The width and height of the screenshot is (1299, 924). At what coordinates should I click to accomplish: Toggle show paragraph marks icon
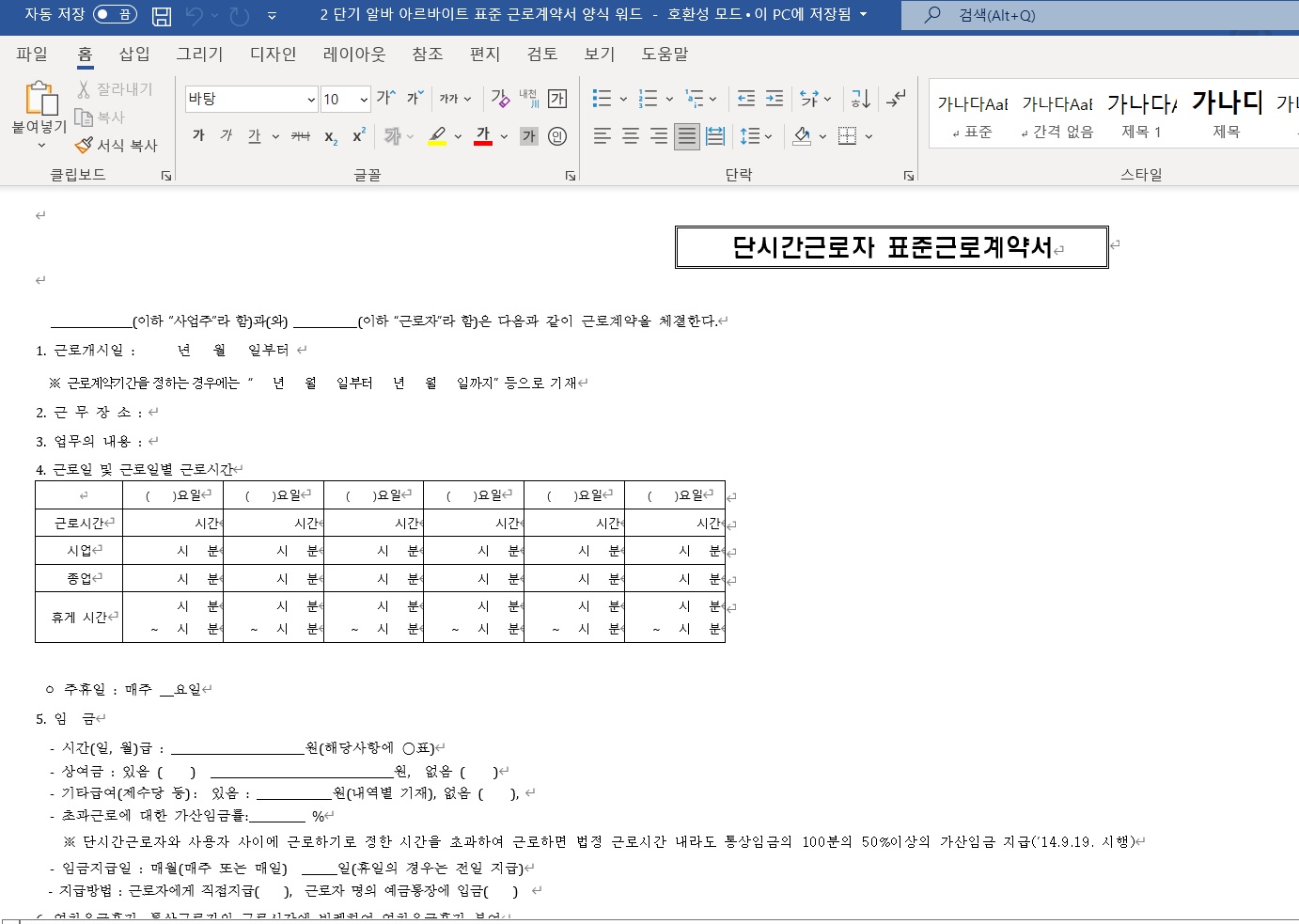click(897, 98)
